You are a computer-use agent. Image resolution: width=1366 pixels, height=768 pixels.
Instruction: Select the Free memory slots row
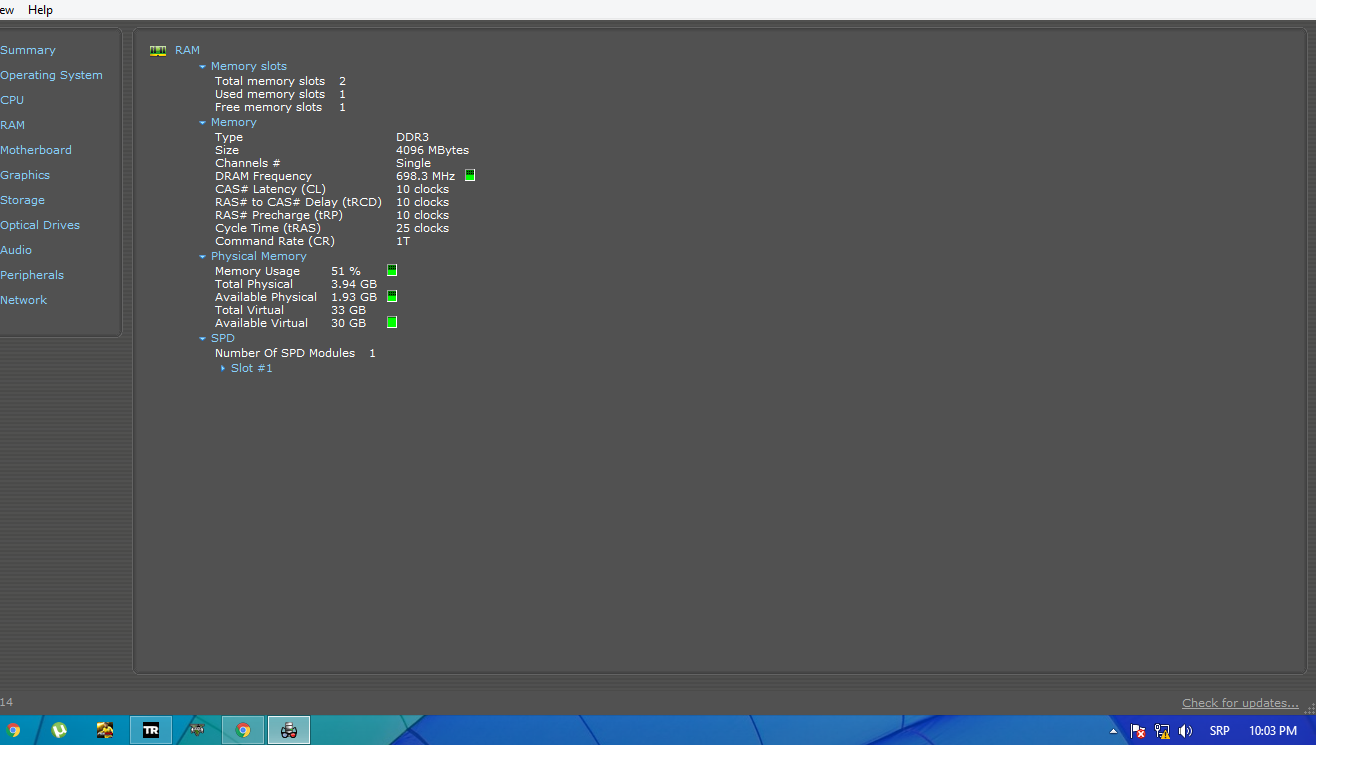pyautogui.click(x=280, y=107)
